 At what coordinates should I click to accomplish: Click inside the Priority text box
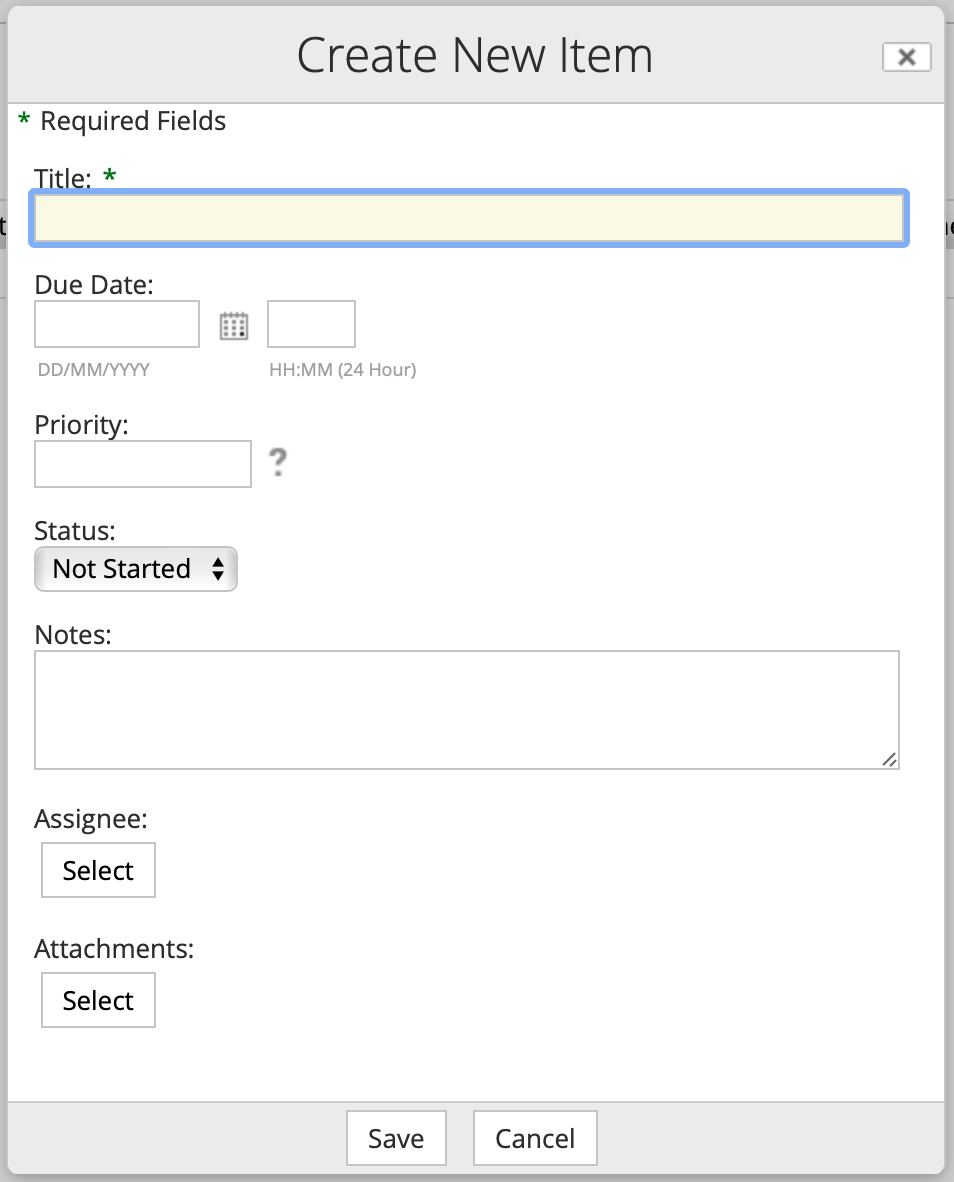tap(142, 463)
